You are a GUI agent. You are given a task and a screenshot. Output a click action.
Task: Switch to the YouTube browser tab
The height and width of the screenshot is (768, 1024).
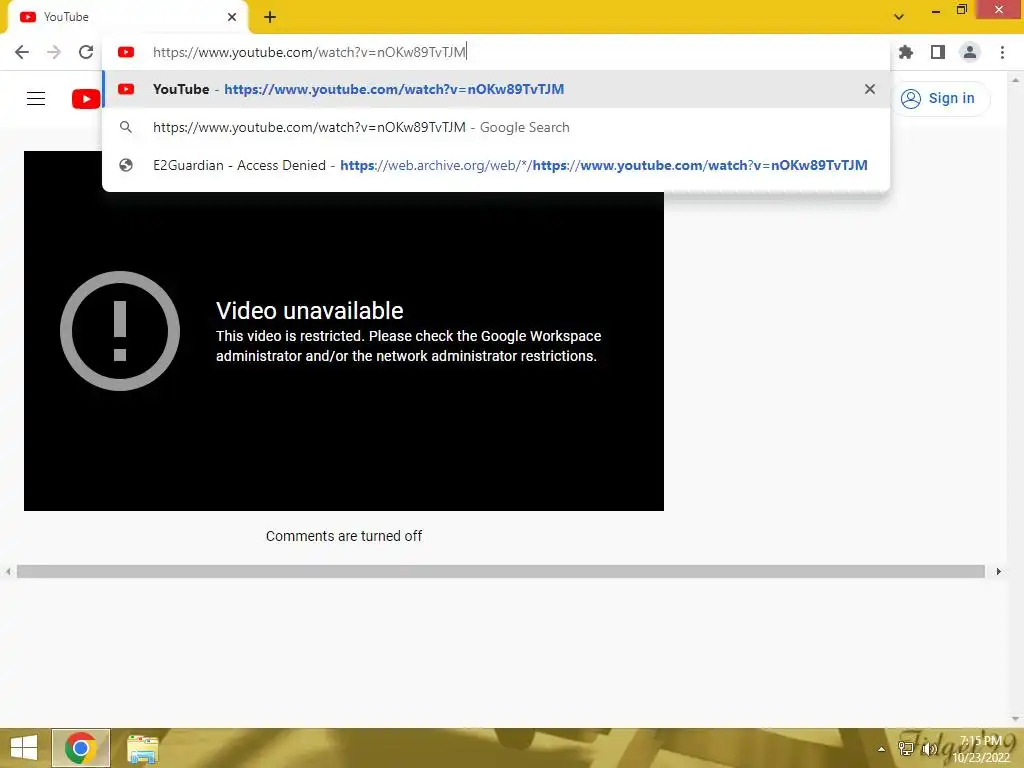127,17
